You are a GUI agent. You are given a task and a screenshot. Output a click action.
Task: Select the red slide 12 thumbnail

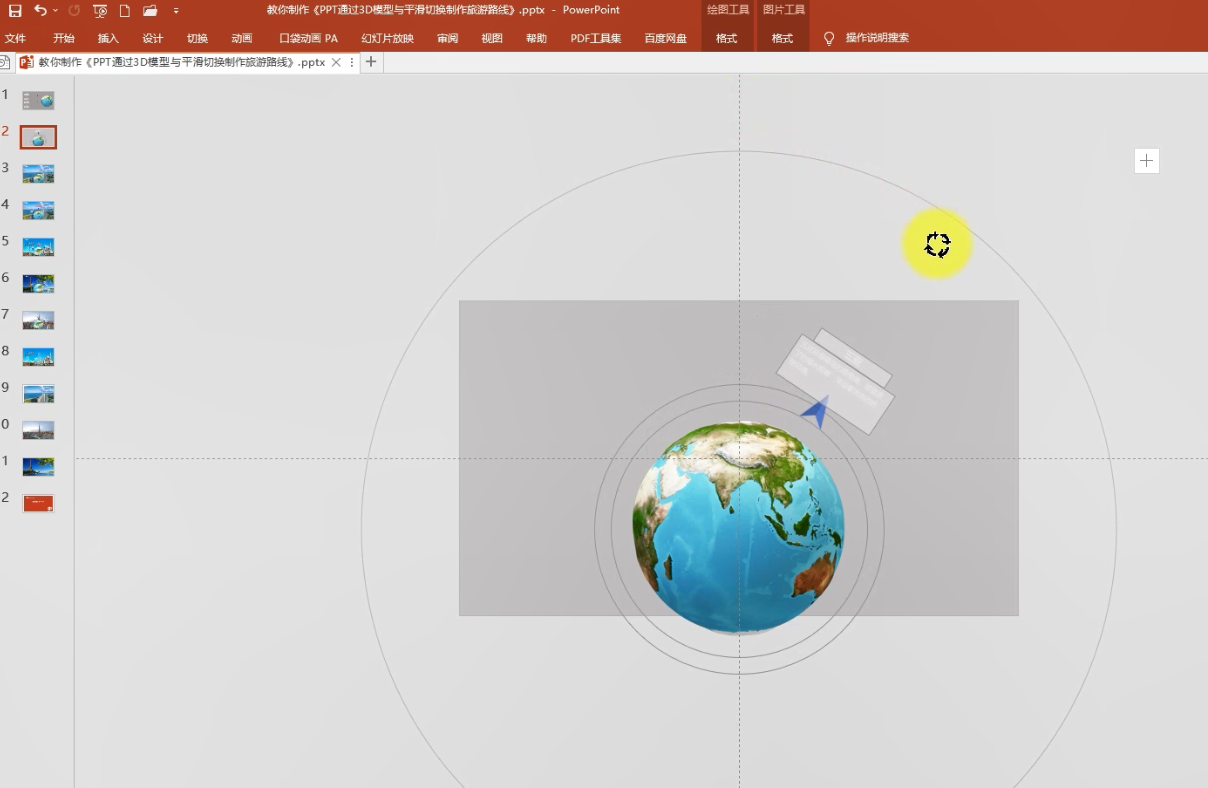pos(39,503)
